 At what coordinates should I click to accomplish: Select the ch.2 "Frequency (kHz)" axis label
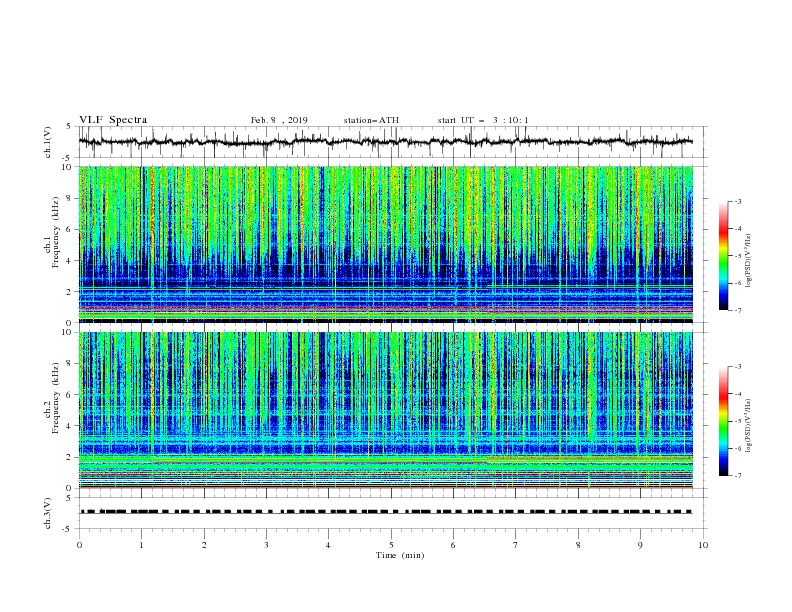[56, 397]
